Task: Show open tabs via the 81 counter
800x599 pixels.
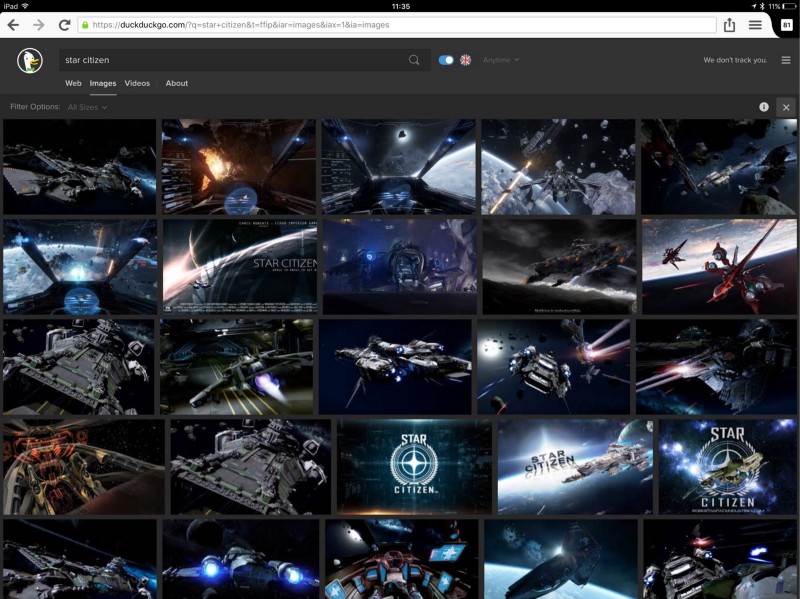Action: click(x=786, y=24)
